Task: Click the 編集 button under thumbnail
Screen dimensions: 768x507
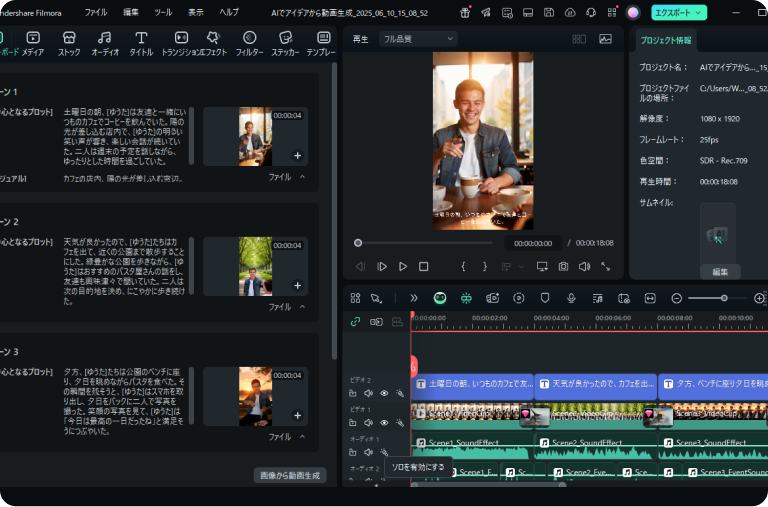Action: click(x=720, y=272)
